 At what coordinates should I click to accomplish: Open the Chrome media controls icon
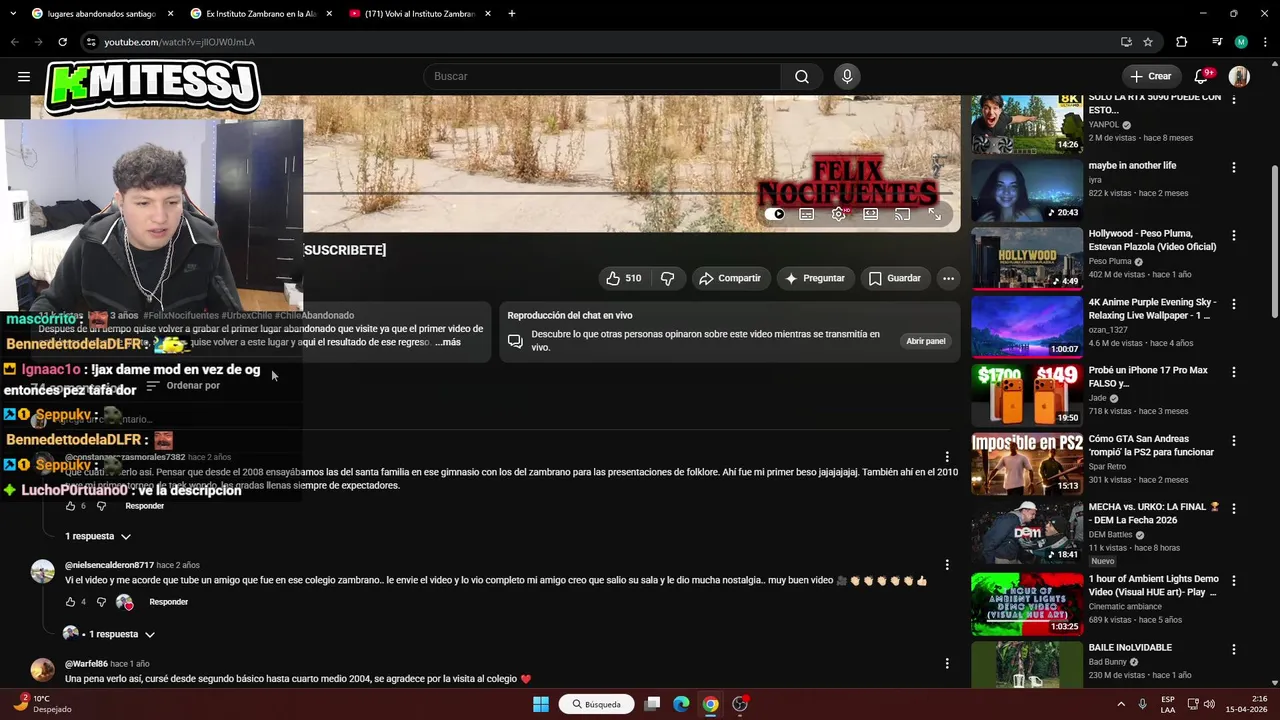pos(1216,42)
